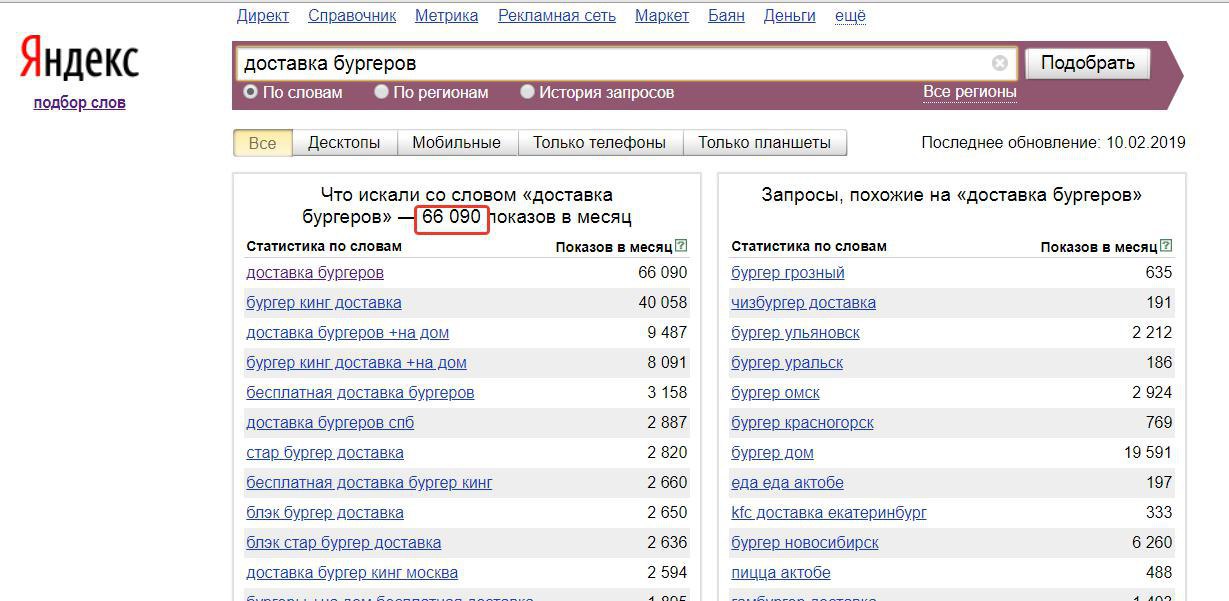The image size is (1229, 601).
Task: Open help icon next to left Показов в месяц
Action: pyautogui.click(x=681, y=245)
